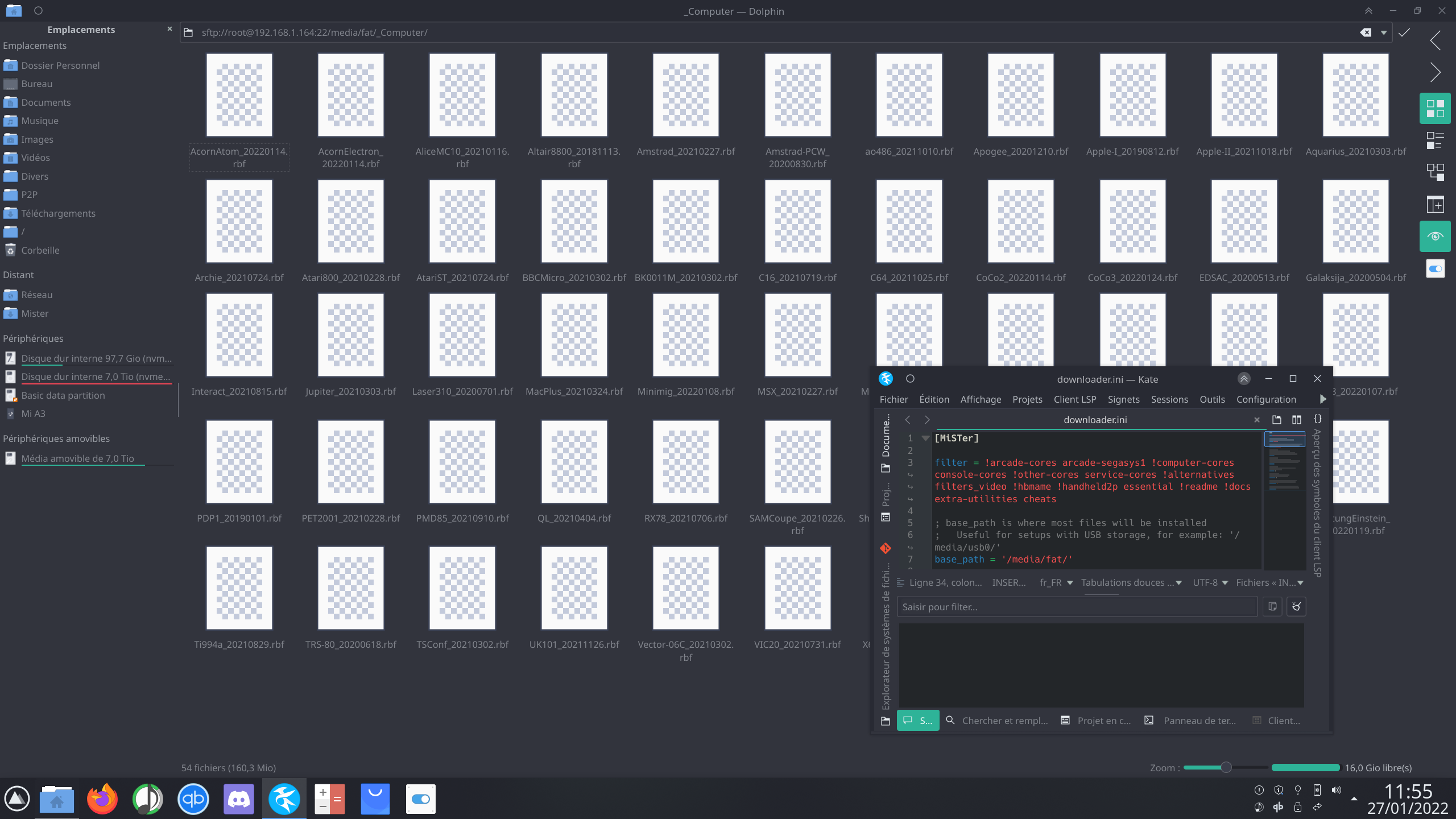Clear output messages with broom icon
This screenshot has height=819, width=1456.
[x=1296, y=607]
